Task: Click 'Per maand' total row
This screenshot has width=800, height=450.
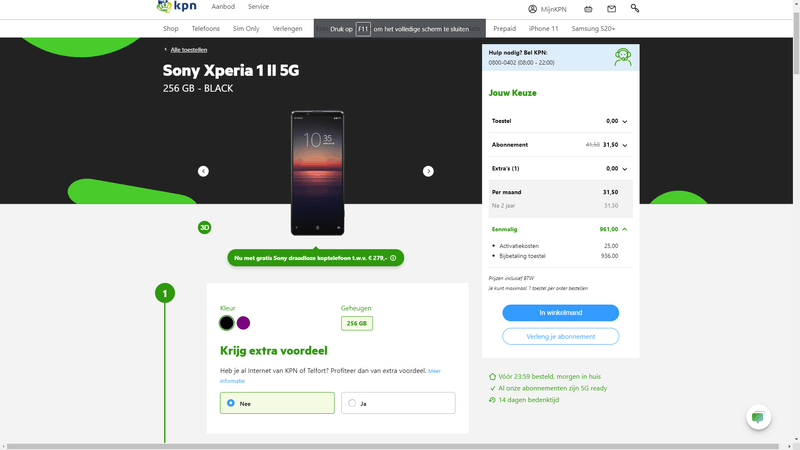Action: click(560, 192)
